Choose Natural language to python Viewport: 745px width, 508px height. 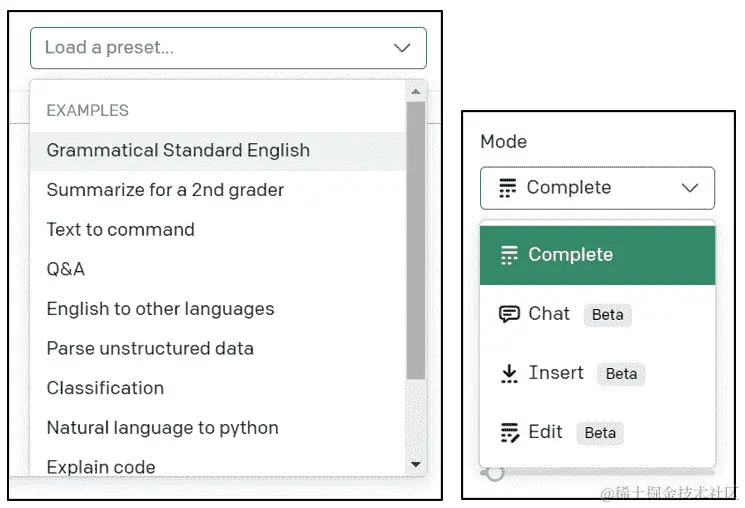(x=162, y=428)
